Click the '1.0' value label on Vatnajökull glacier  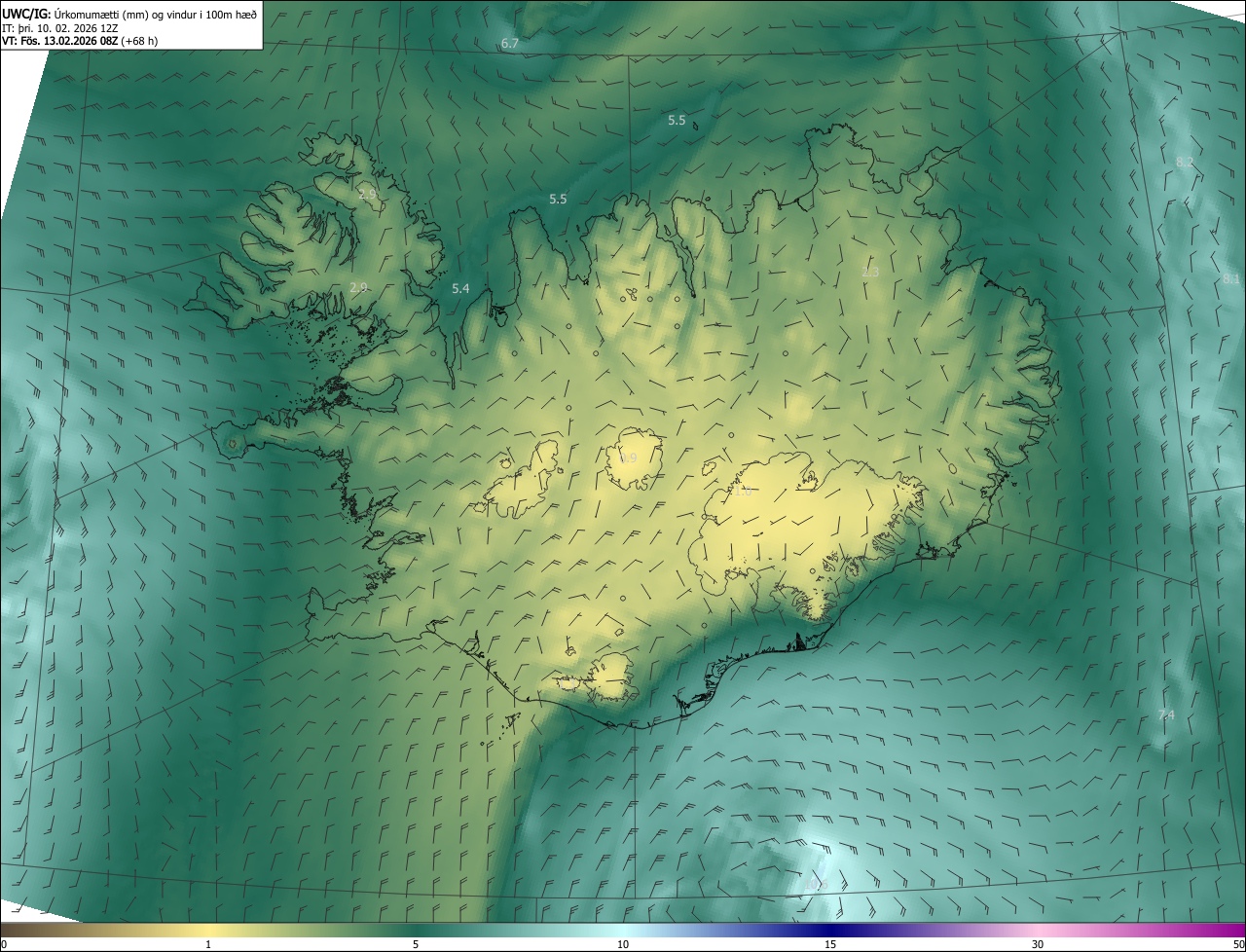[x=742, y=492]
